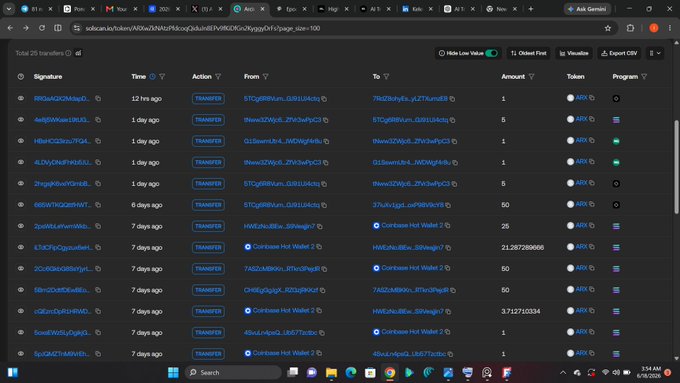Copy the From address in the 12 hrs ago row

[x=324, y=99]
